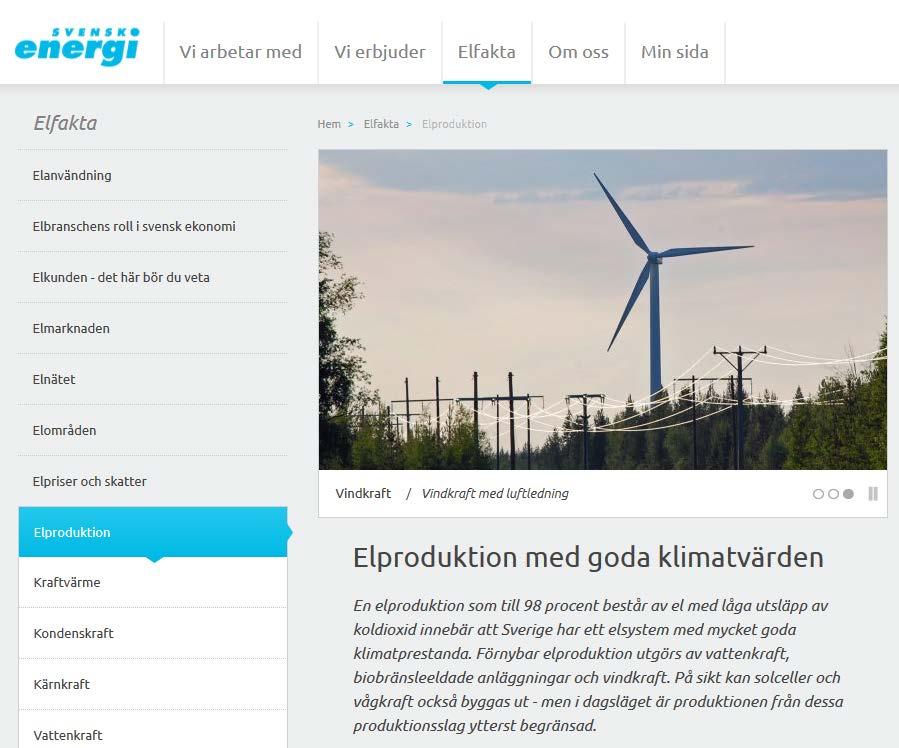Click the wind turbine slideshow image
The height and width of the screenshot is (748, 899).
click(x=603, y=310)
